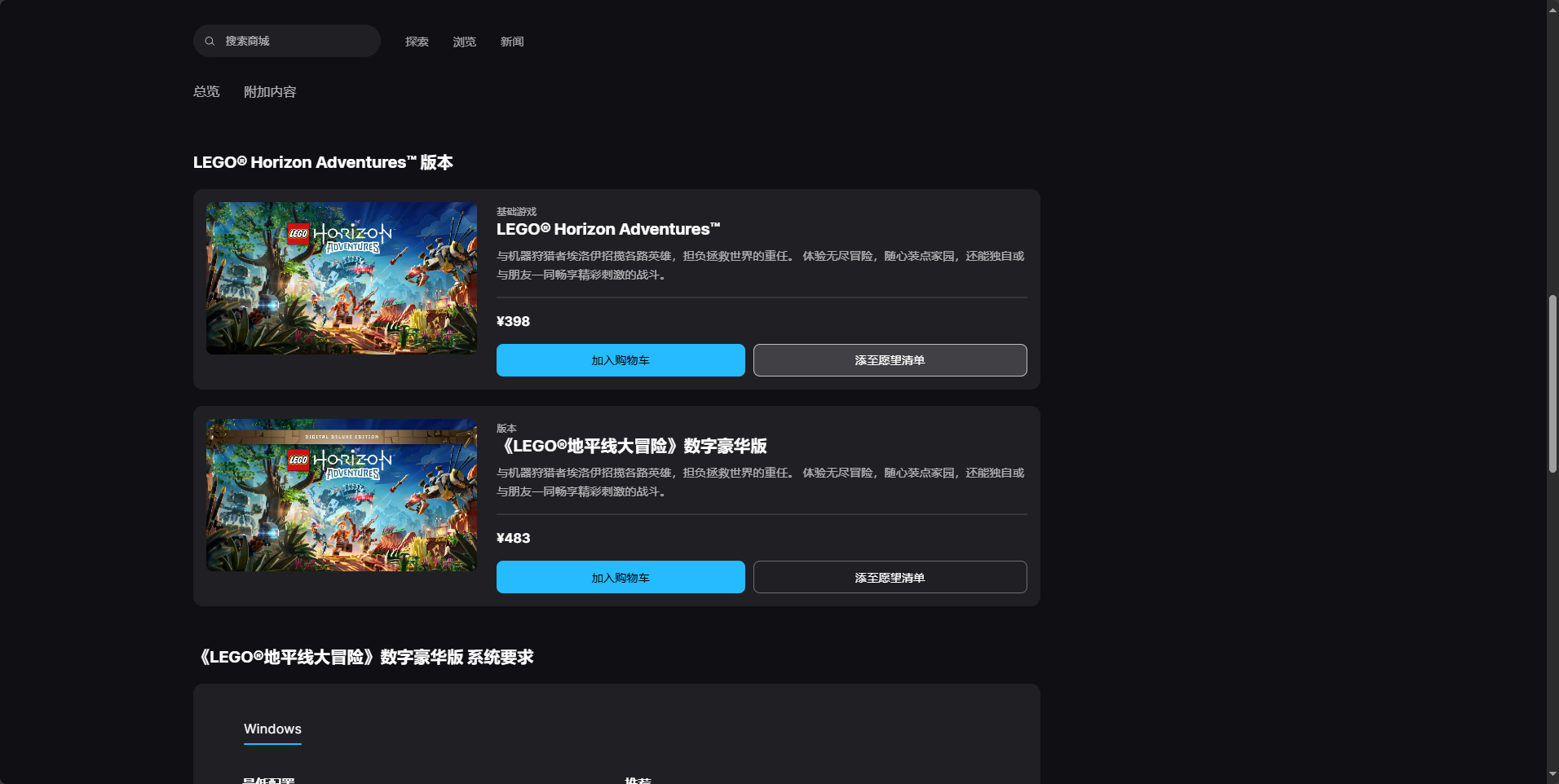Viewport: 1559px width, 784px height.
Task: Open the 浏览 navigation item
Action: (x=465, y=42)
